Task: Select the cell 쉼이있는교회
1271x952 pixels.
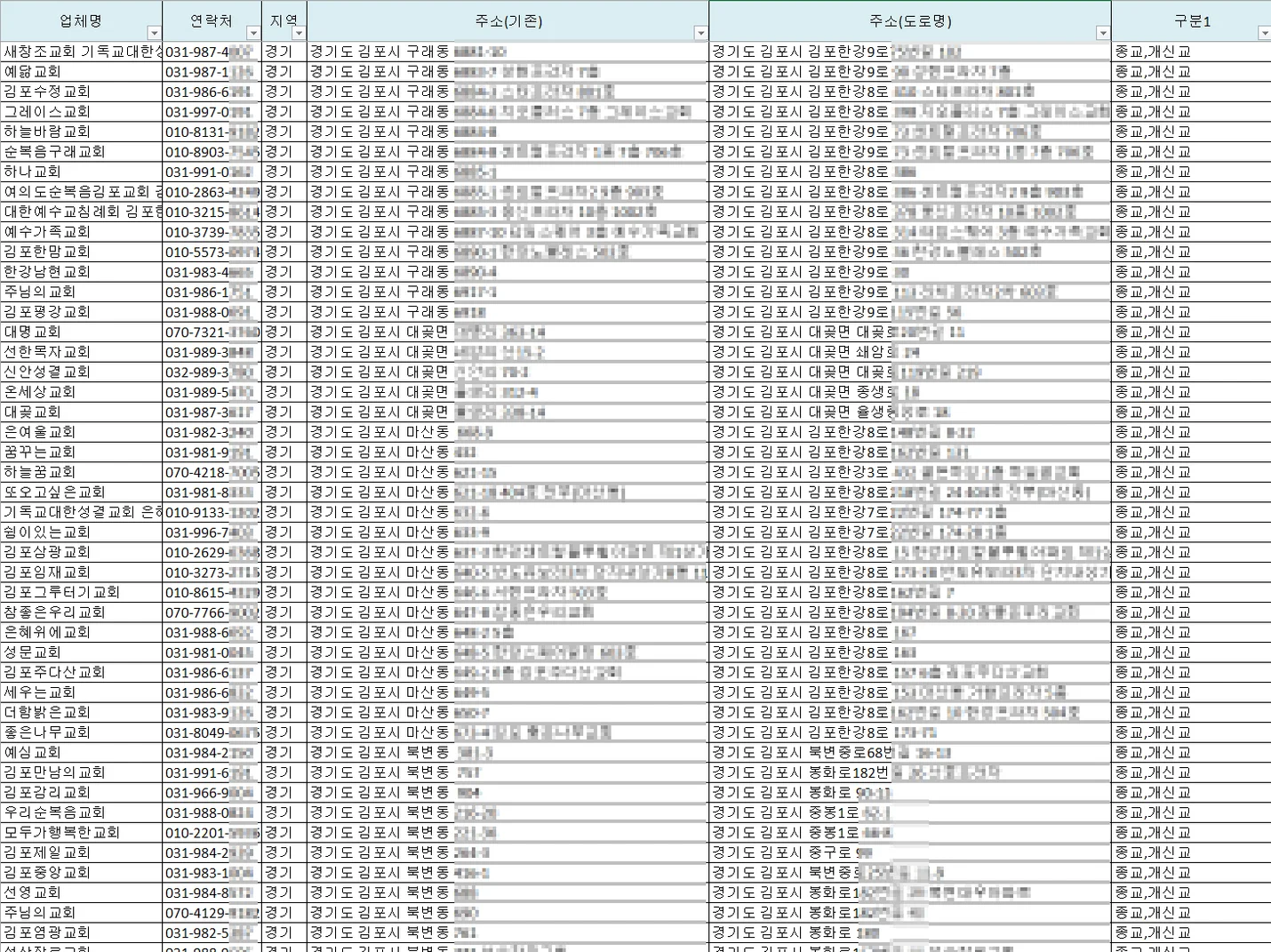Action: coord(82,532)
